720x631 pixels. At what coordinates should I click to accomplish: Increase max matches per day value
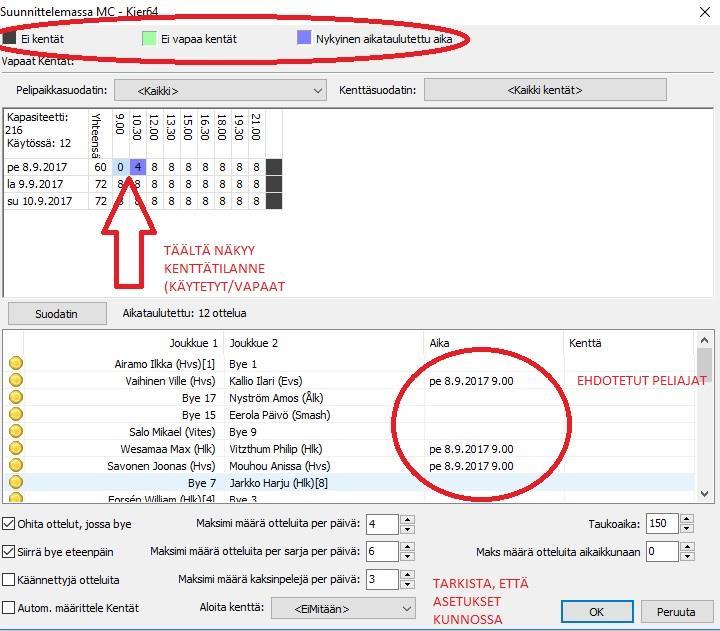tap(407, 519)
